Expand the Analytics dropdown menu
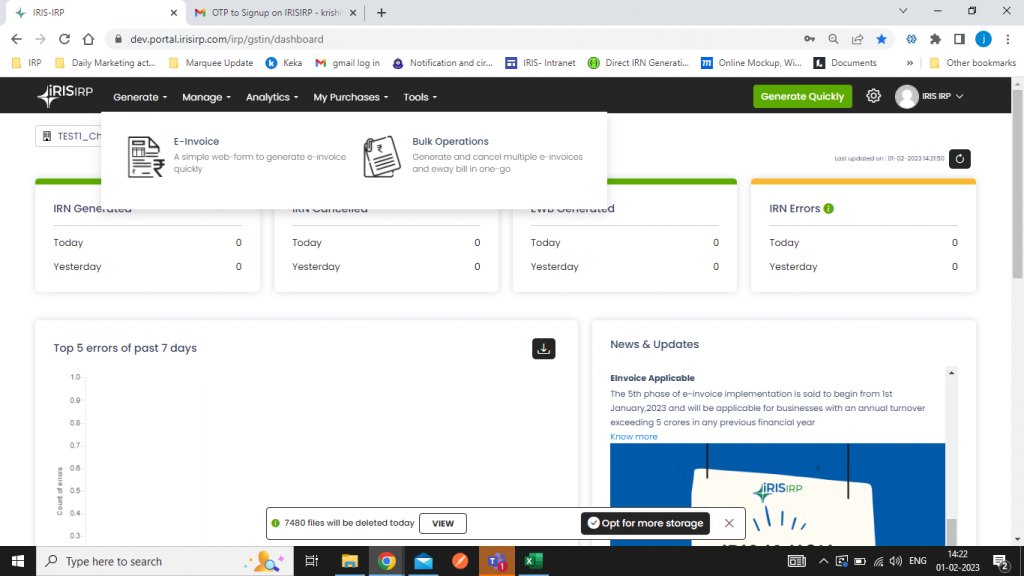This screenshot has height=576, width=1024. coord(272,97)
